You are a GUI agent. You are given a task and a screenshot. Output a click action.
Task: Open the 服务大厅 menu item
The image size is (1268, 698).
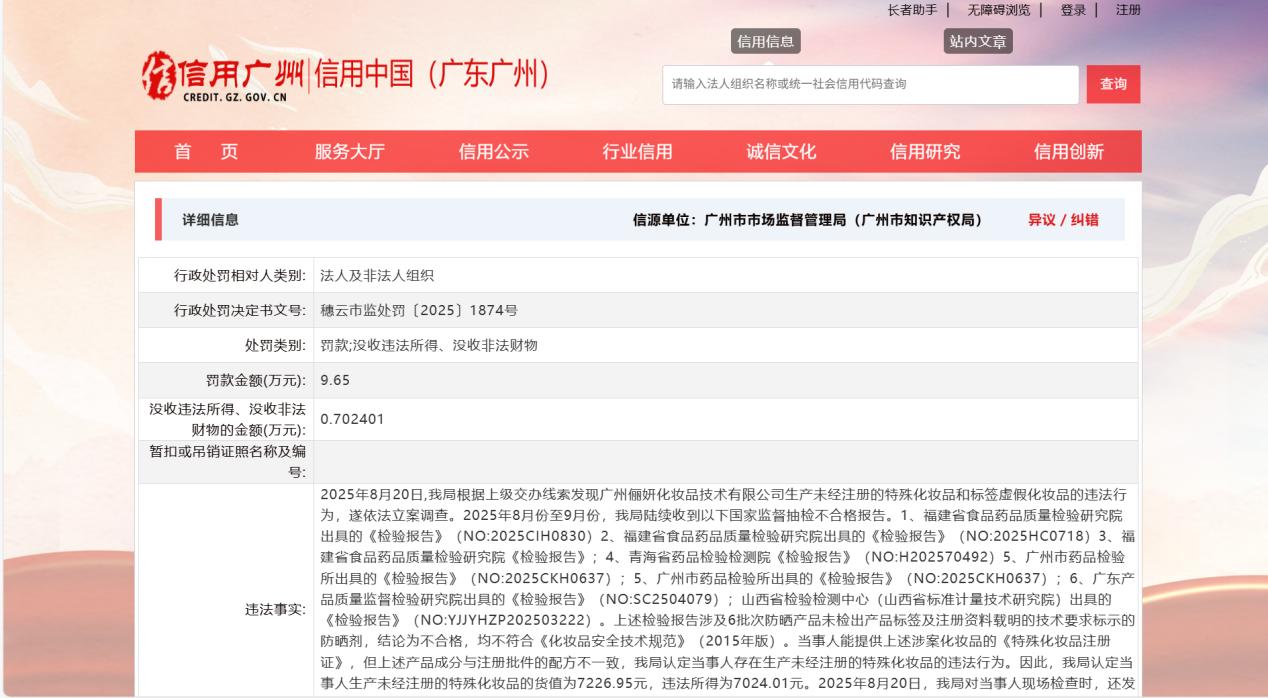click(349, 152)
